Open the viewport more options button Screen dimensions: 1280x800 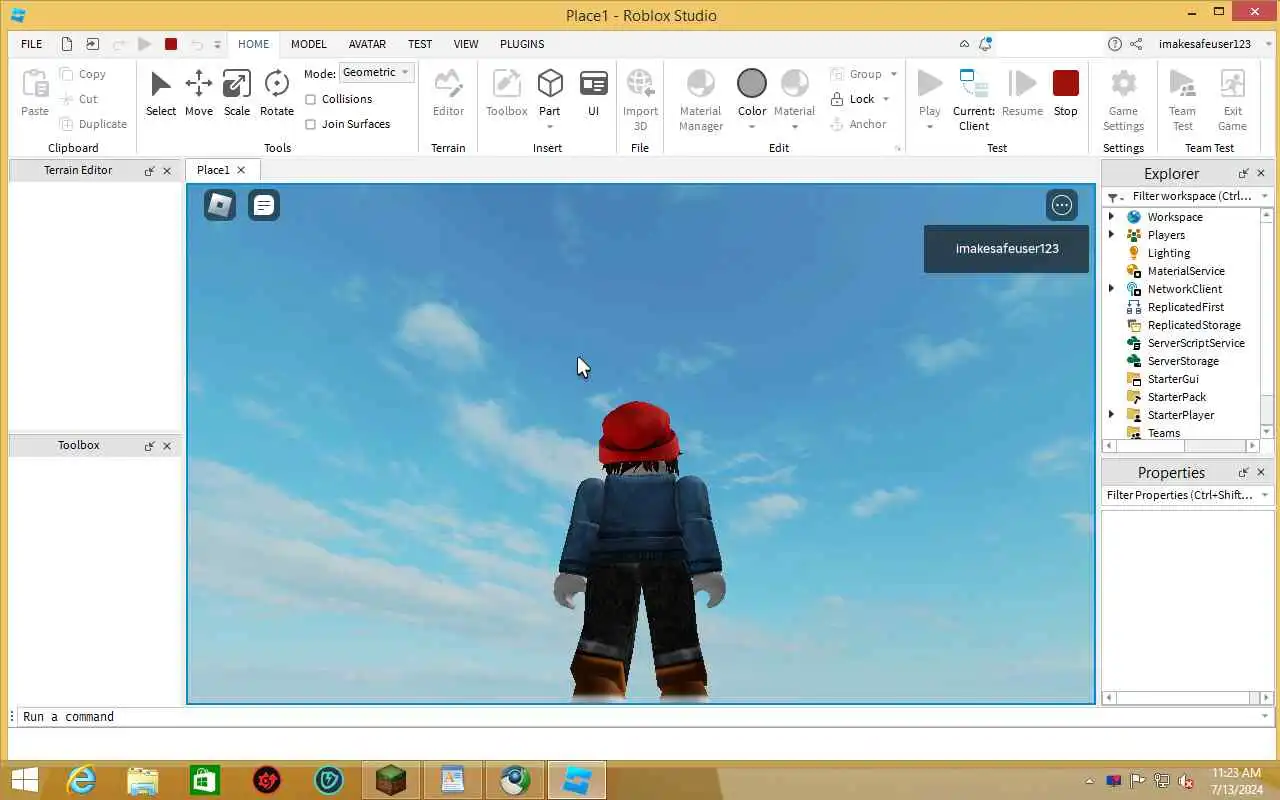[x=1062, y=205]
